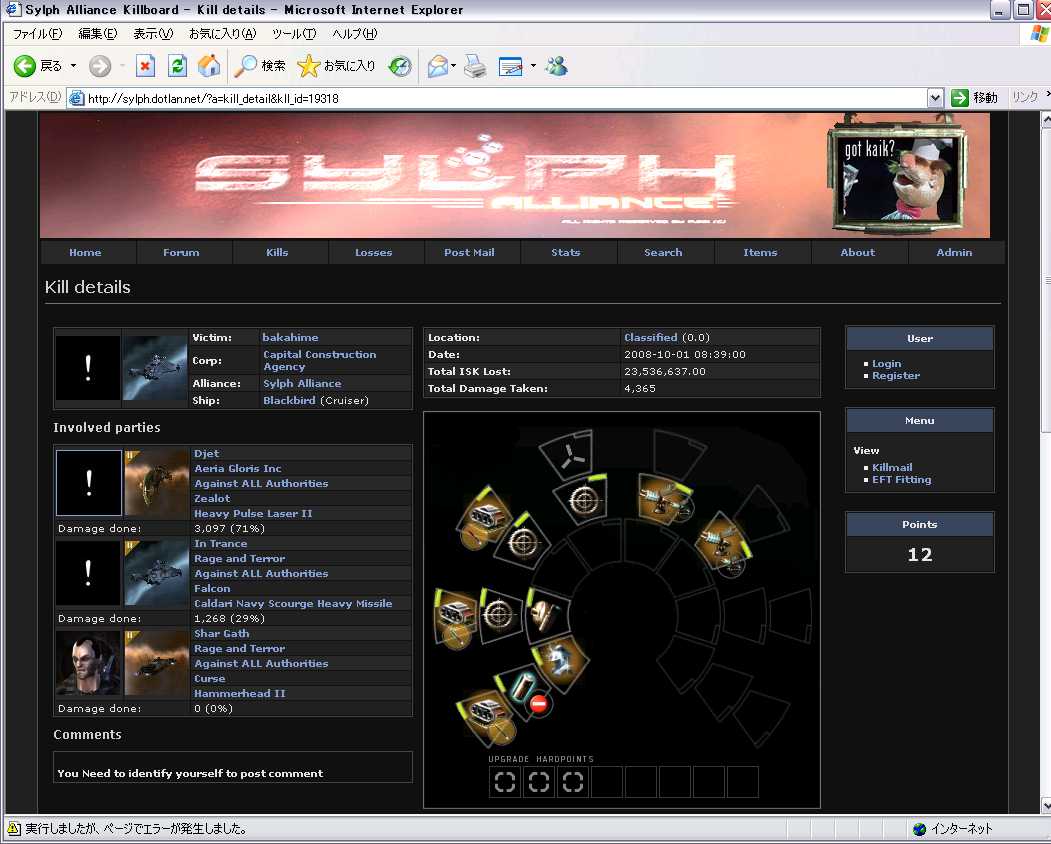Expand the Edit button dropdown arrow
Image resolution: width=1051 pixels, height=844 pixels.
tap(534, 66)
